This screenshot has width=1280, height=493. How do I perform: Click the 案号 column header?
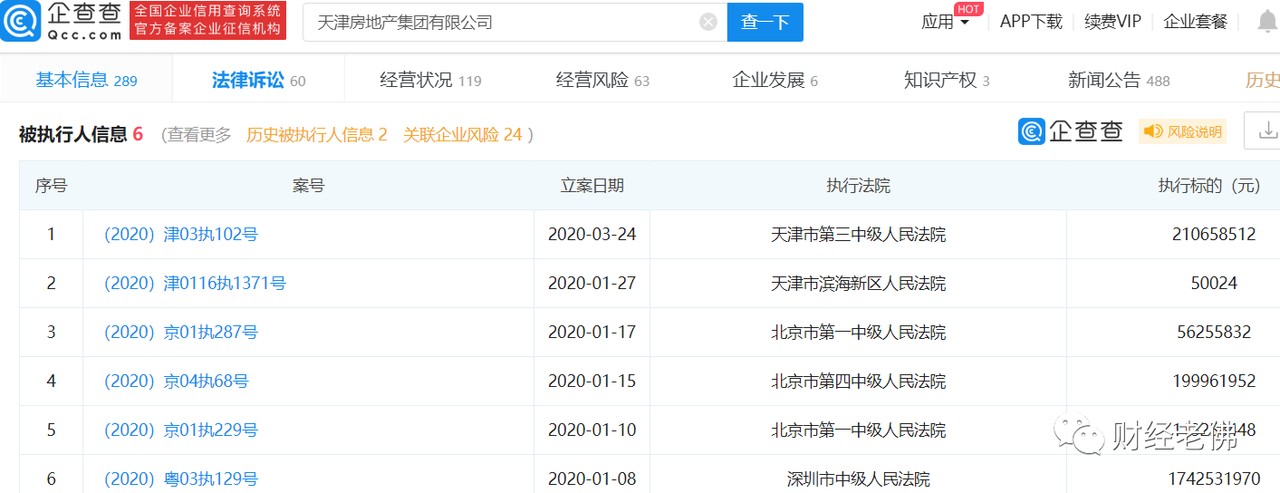pos(309,185)
